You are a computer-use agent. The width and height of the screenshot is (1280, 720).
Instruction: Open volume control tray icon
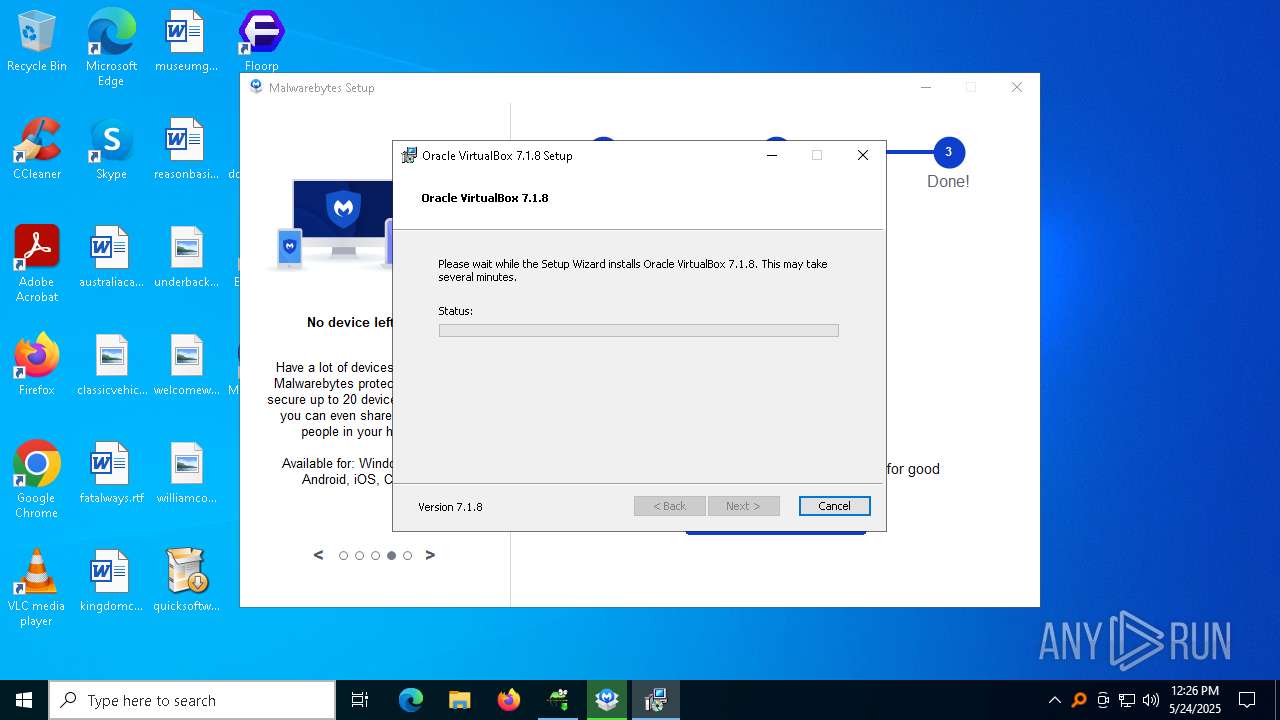coord(1151,700)
